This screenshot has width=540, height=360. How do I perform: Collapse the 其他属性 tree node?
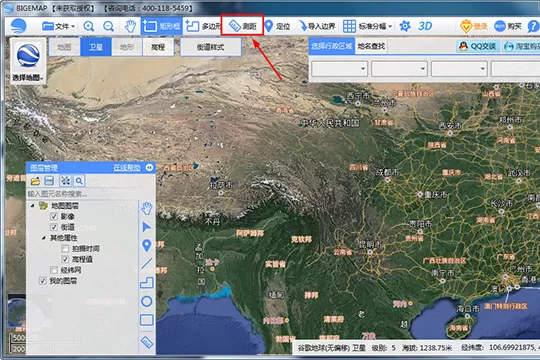pyautogui.click(x=44, y=238)
